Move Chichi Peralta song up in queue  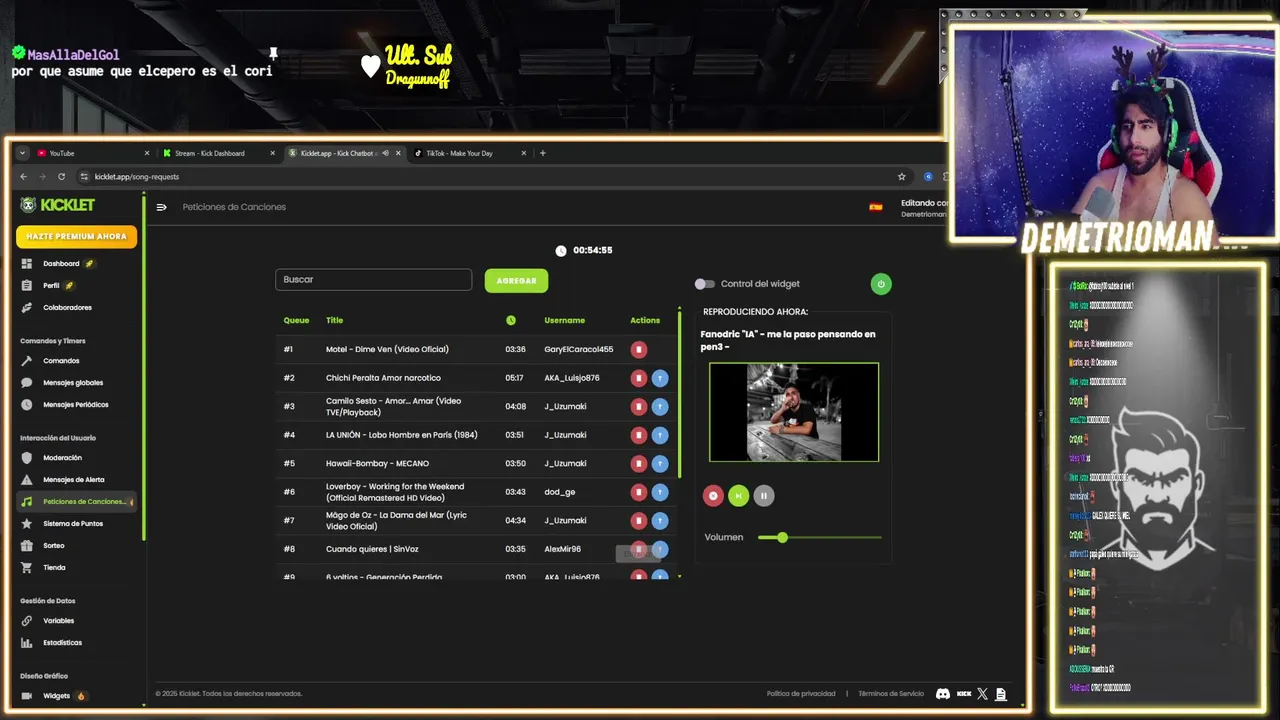tap(660, 378)
